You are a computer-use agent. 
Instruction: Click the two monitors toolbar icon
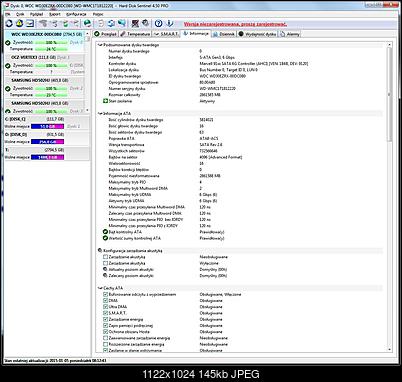[x=122, y=23]
